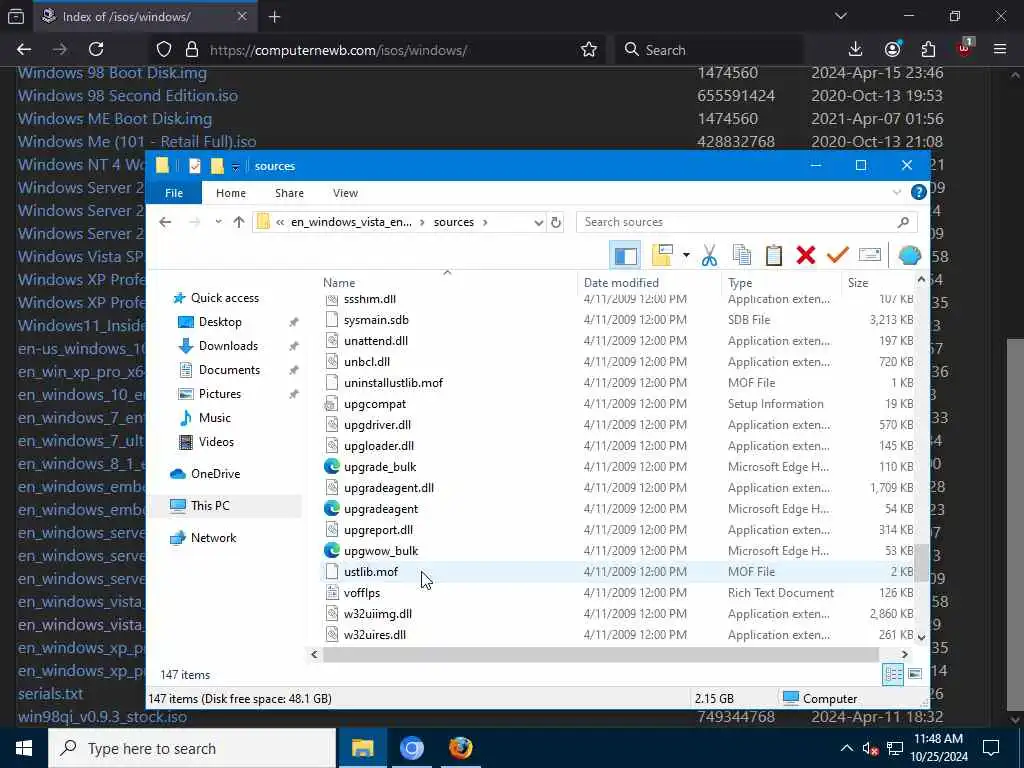Screen dimensions: 1024x768
Task: Click the Firefox taskbar icon
Action: [x=460, y=748]
